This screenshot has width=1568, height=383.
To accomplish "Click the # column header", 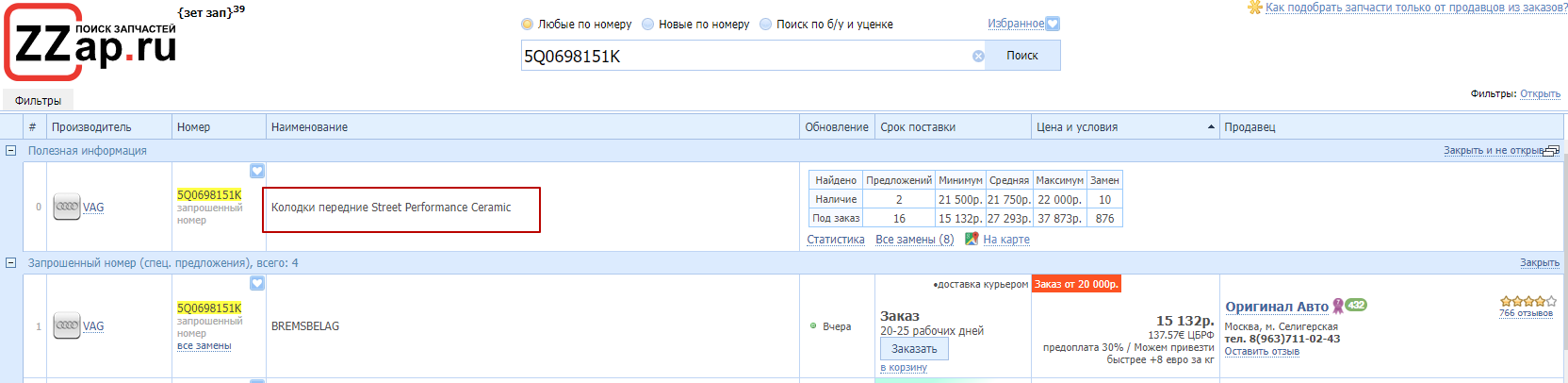I will tap(32, 127).
